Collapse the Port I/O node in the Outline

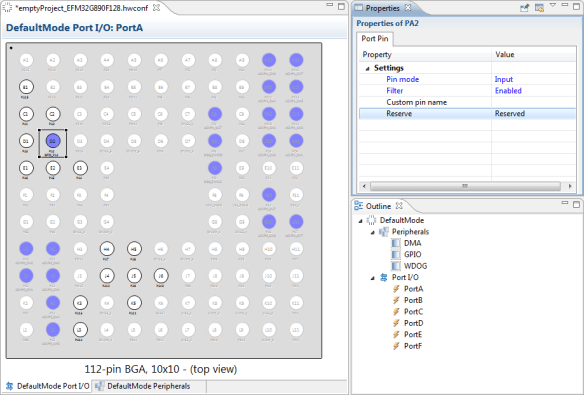click(x=372, y=278)
